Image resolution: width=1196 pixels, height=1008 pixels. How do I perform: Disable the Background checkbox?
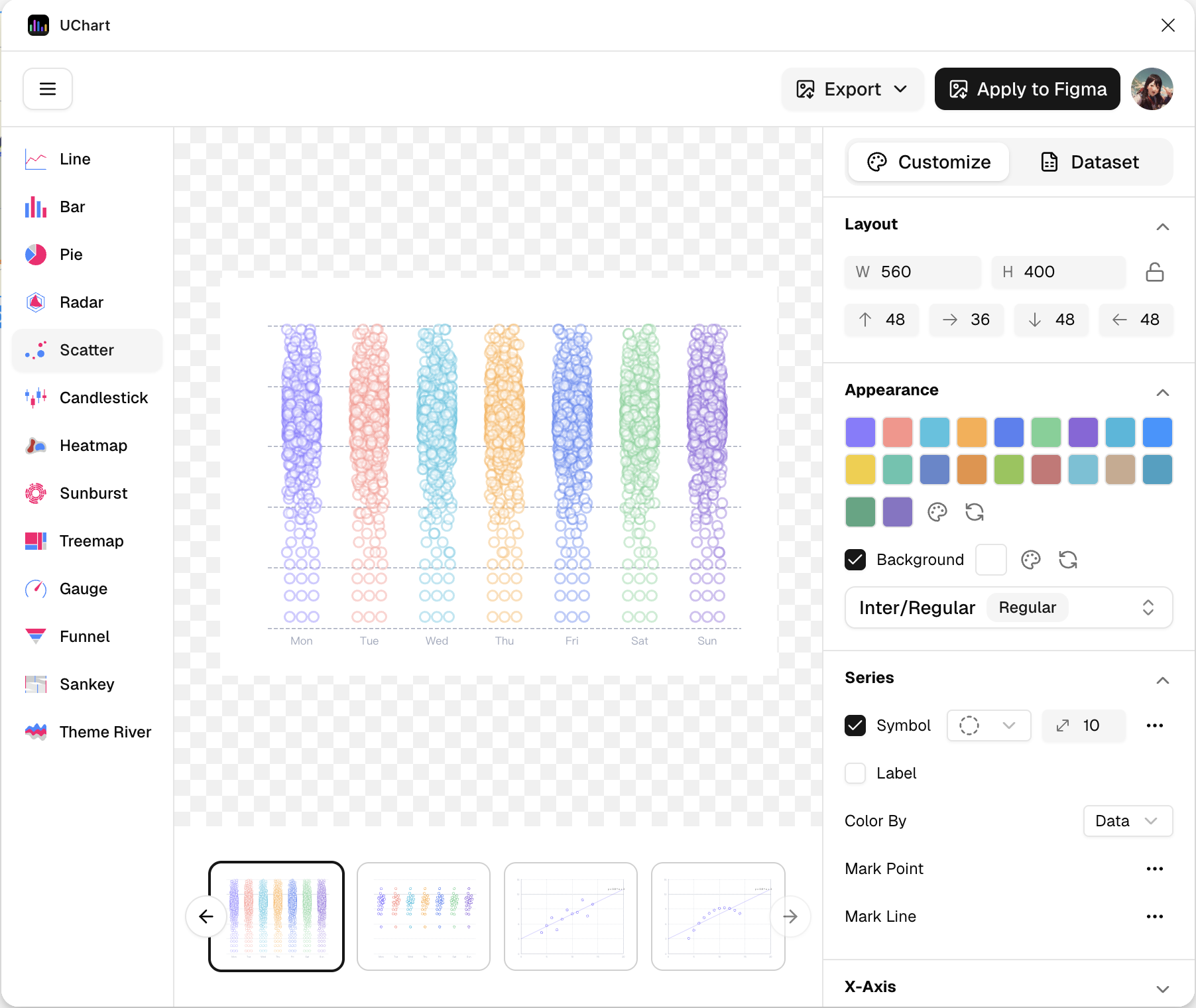[x=855, y=560]
